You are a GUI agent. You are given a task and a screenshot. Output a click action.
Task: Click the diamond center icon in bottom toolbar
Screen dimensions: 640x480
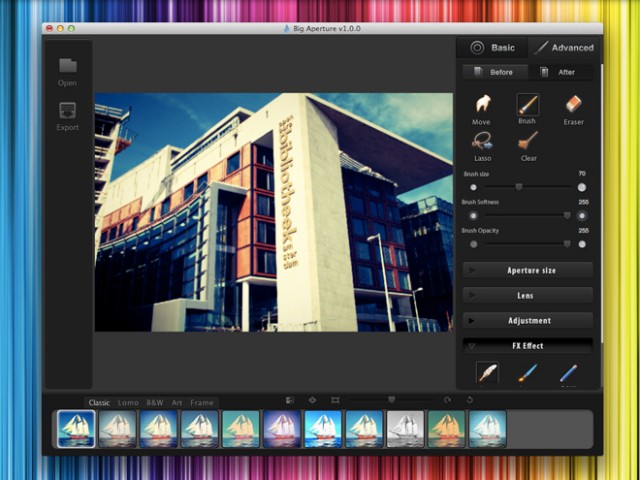312,400
